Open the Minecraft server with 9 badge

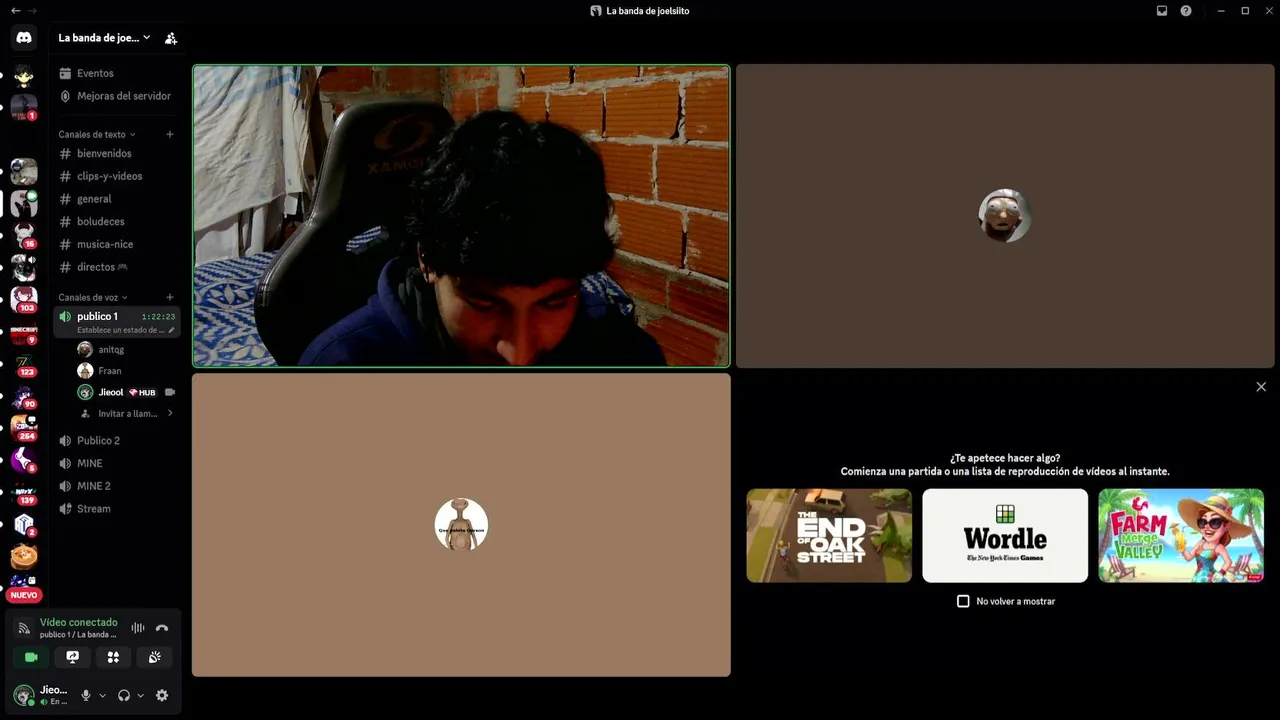(24, 331)
